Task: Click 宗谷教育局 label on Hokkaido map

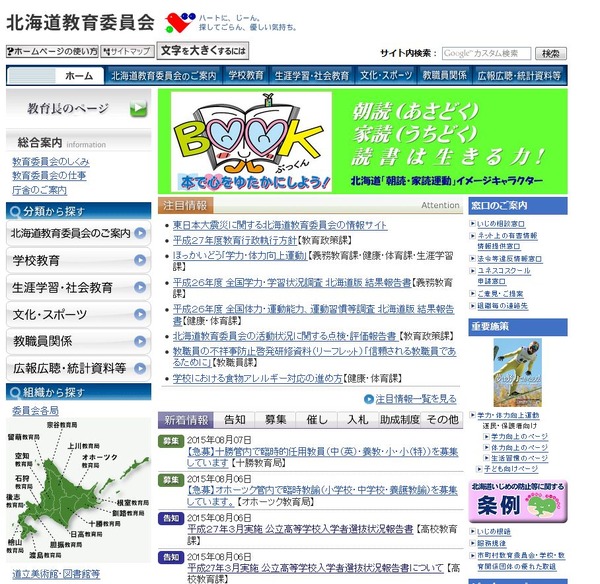Action: tap(62, 425)
